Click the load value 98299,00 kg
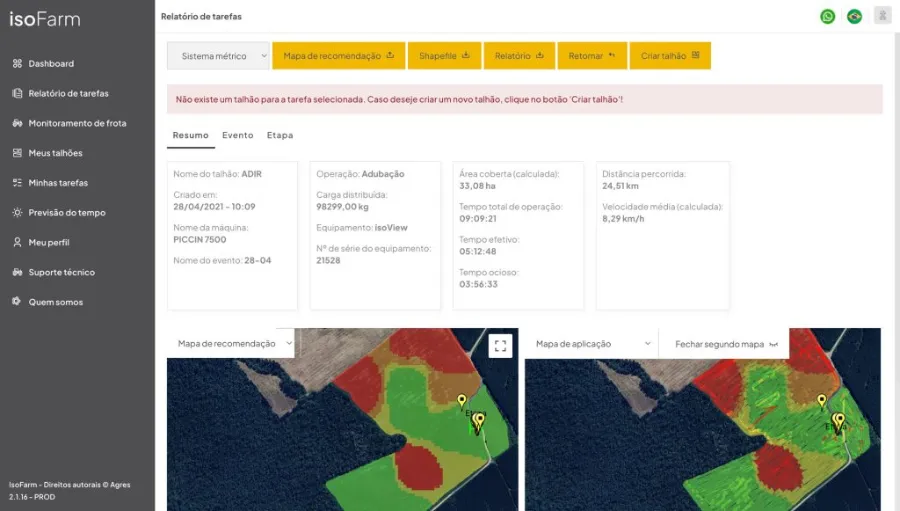The width and height of the screenshot is (900, 511). click(x=342, y=207)
